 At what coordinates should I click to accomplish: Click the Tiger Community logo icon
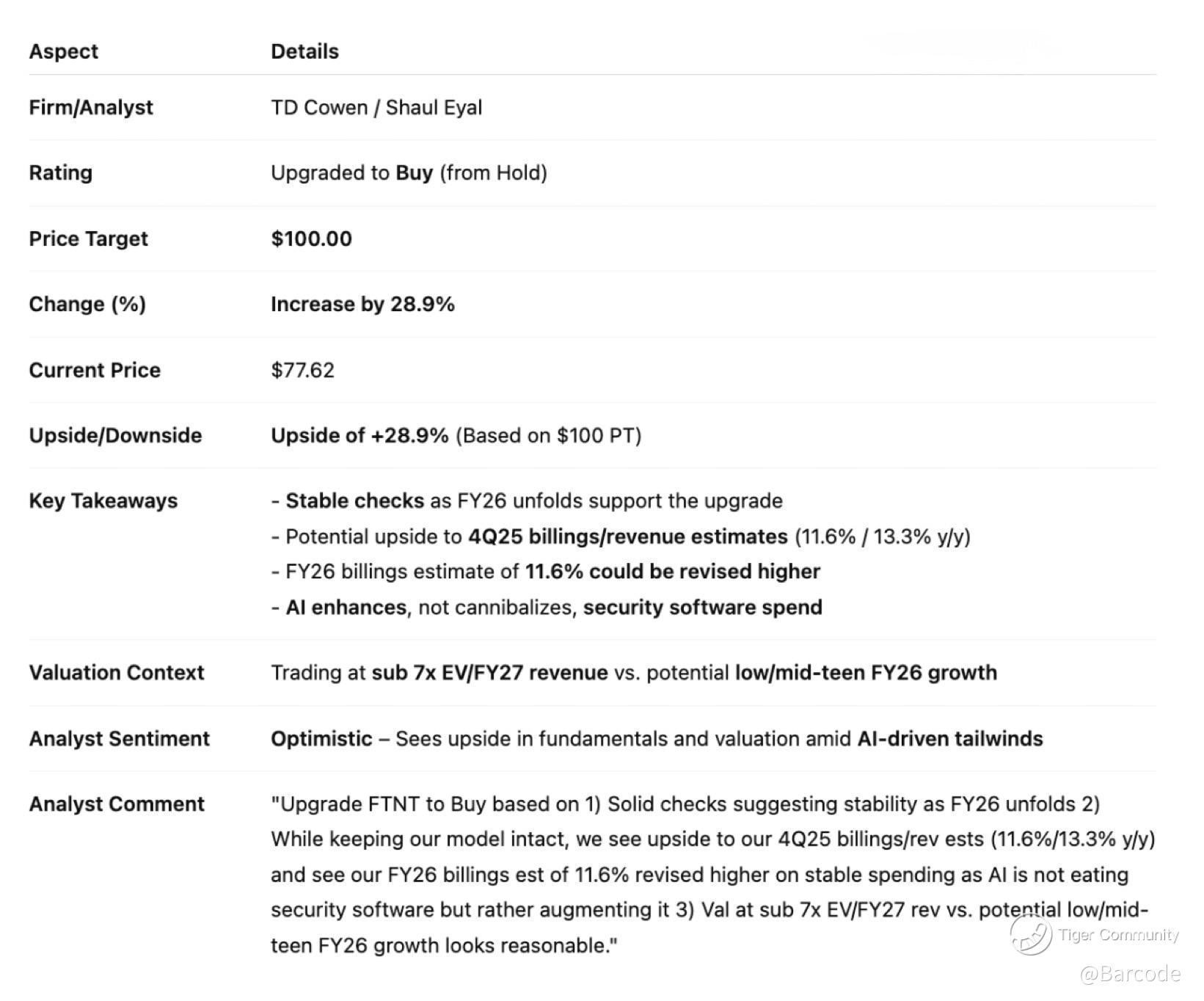pyautogui.click(x=1030, y=934)
